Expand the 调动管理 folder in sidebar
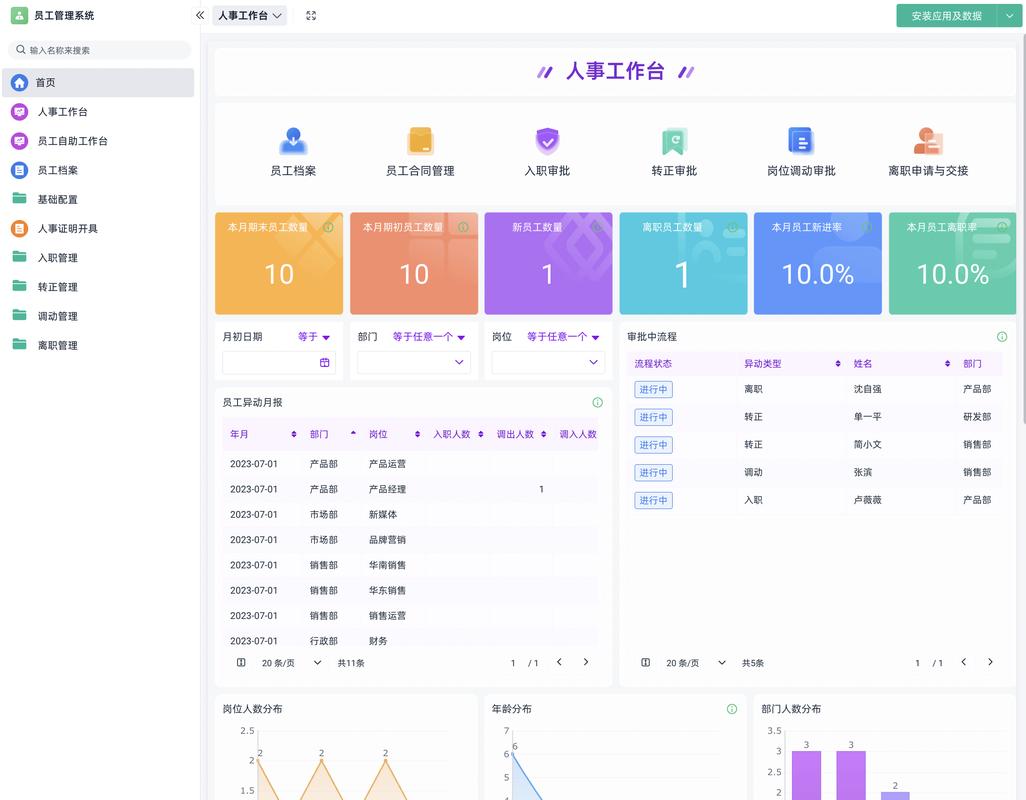This screenshot has width=1026, height=800. pyautogui.click(x=98, y=316)
